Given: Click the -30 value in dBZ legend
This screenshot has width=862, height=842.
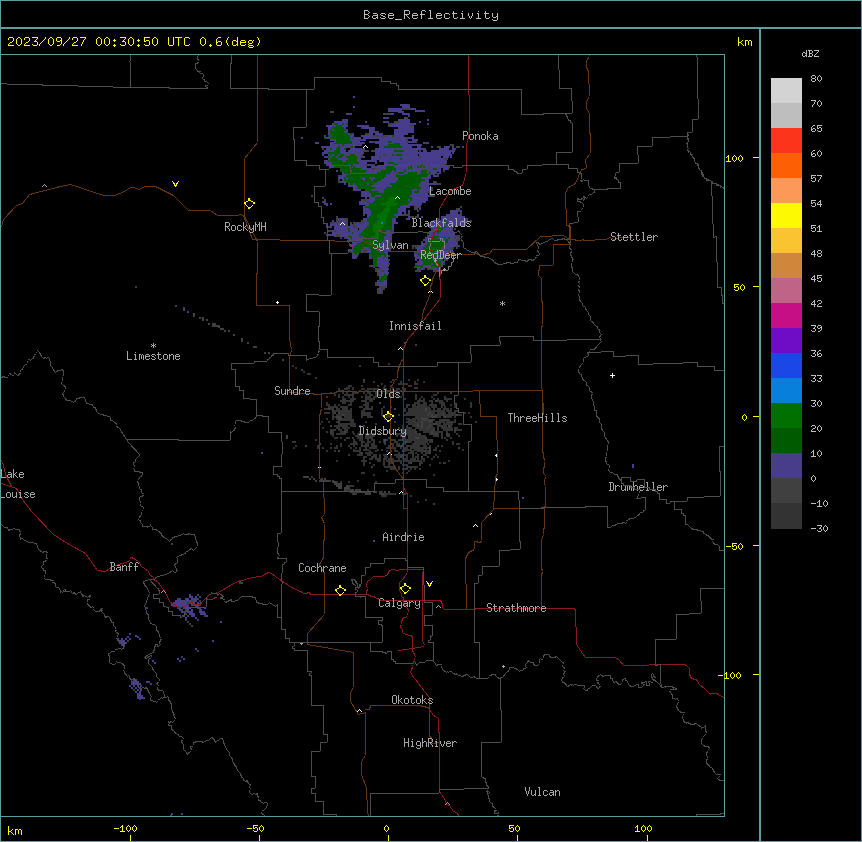Looking at the screenshot, I should 819,528.
